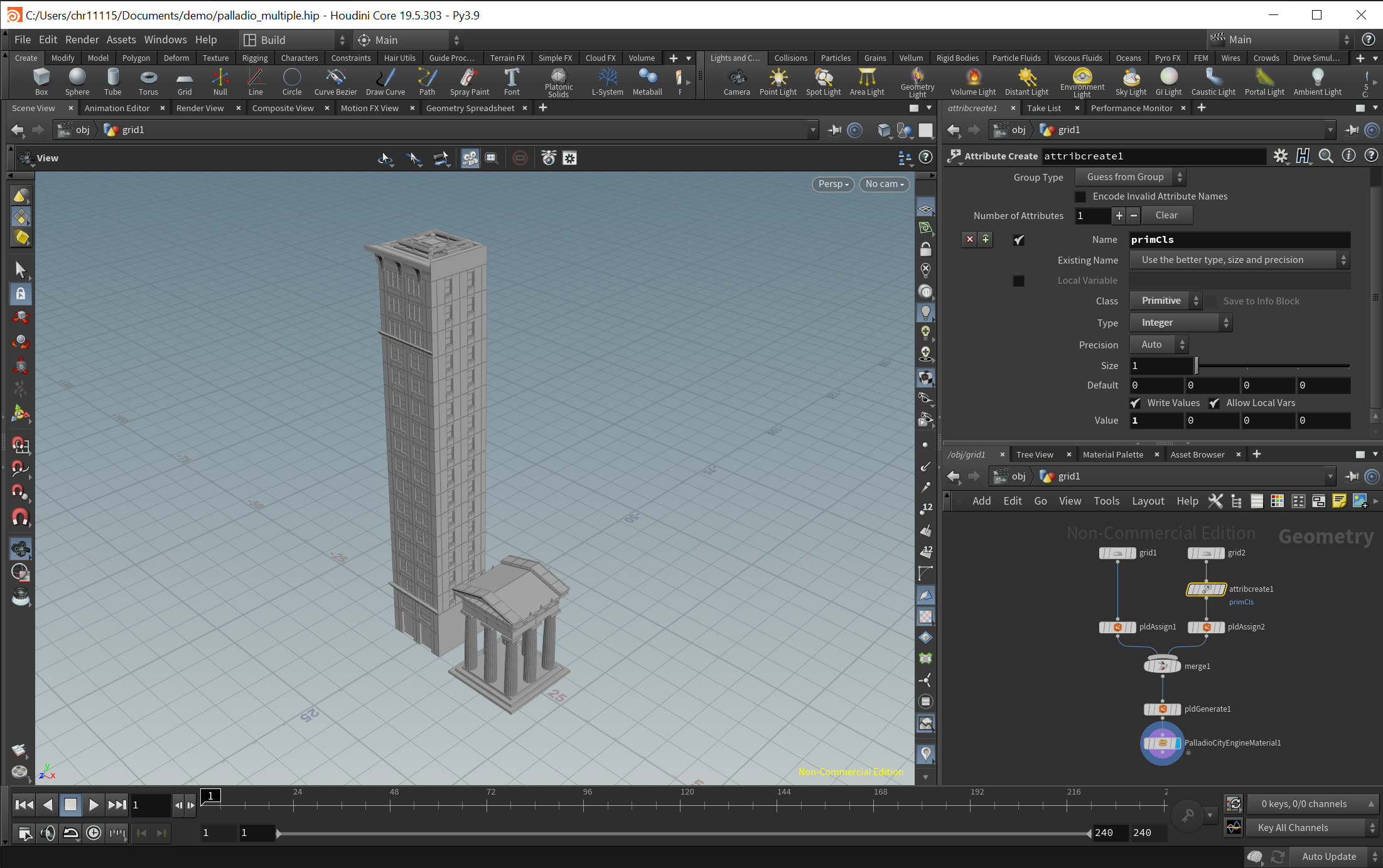The width and height of the screenshot is (1383, 868).
Task: Toggle Save to Info Block checkbox
Action: (1212, 301)
